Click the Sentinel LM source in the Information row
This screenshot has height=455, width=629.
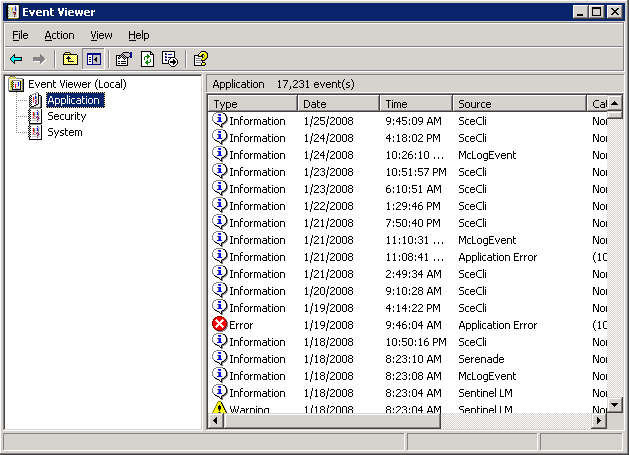click(485, 393)
